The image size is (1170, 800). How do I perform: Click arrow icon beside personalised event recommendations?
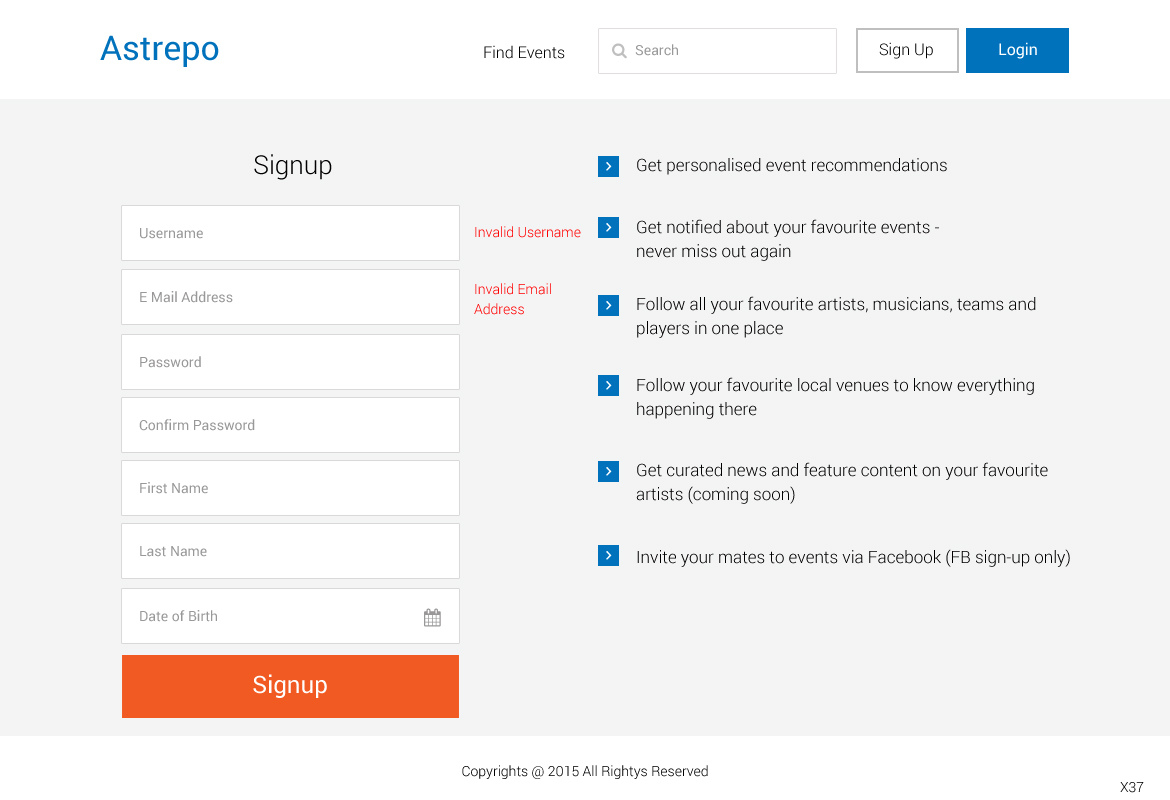(x=608, y=166)
